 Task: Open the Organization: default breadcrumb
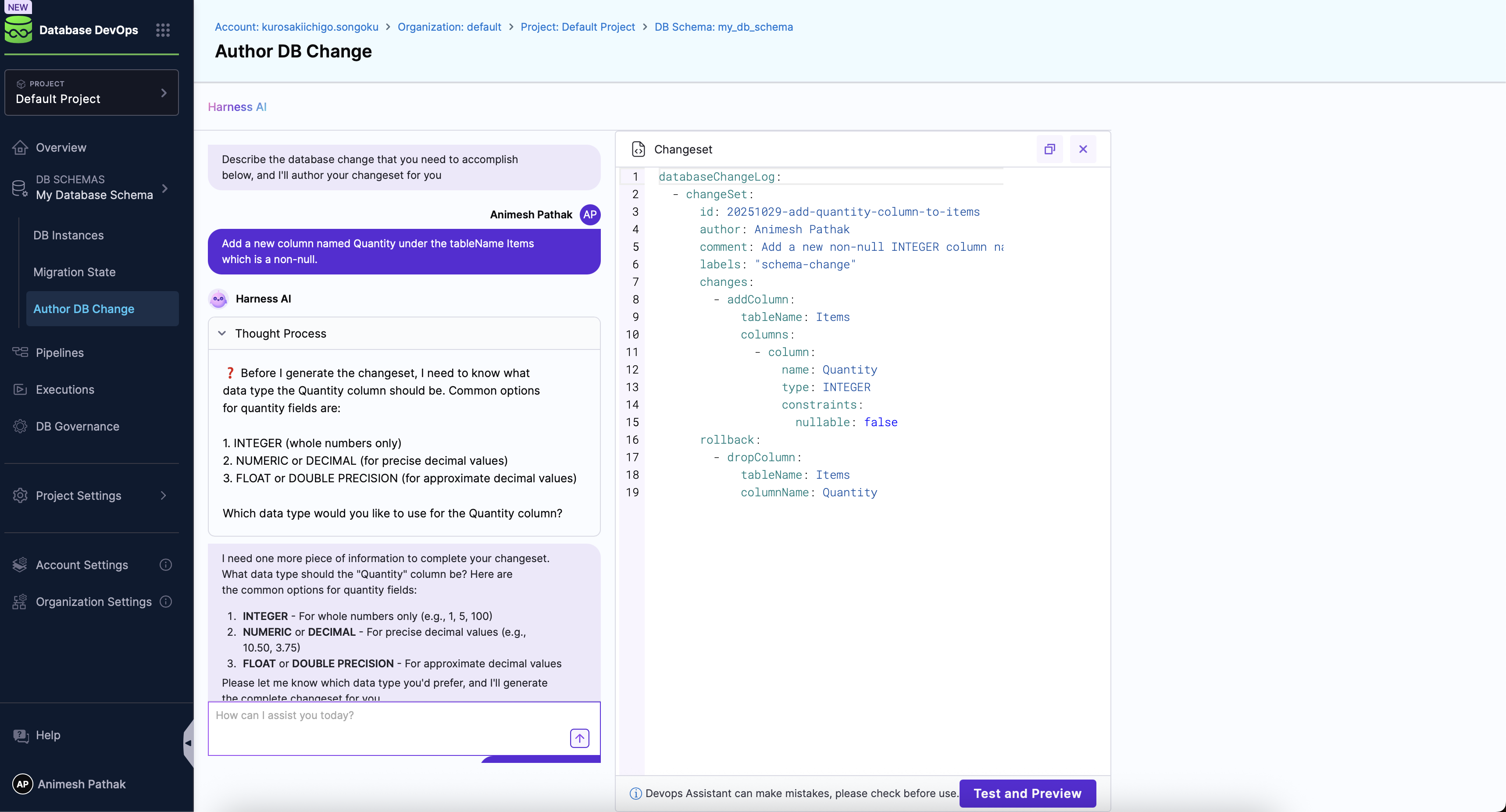[449, 27]
